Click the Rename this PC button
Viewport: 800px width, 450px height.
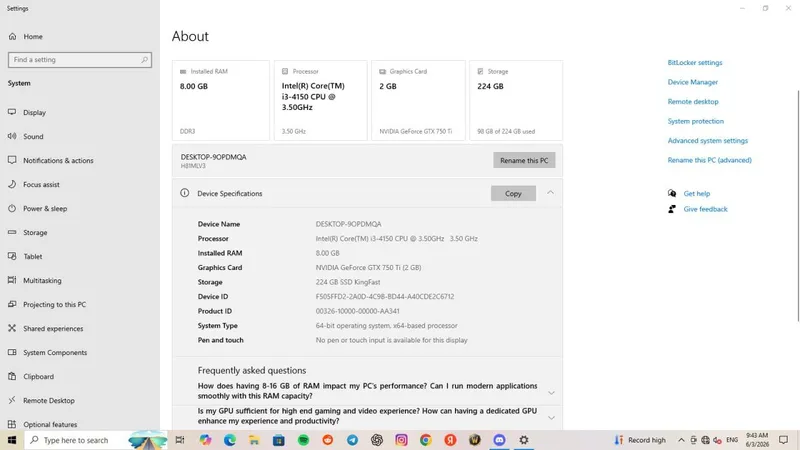[x=524, y=160]
